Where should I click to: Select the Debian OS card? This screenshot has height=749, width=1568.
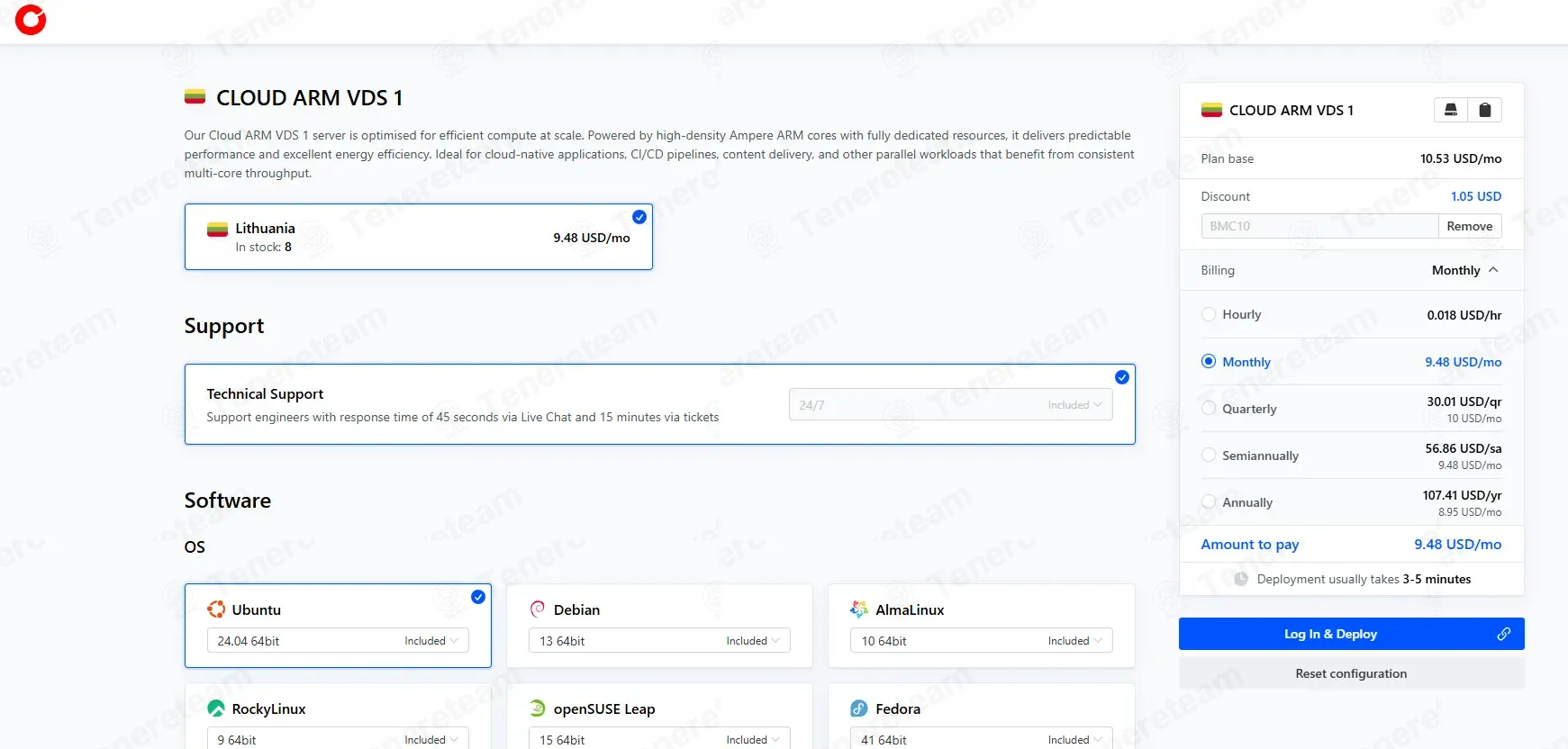(659, 626)
